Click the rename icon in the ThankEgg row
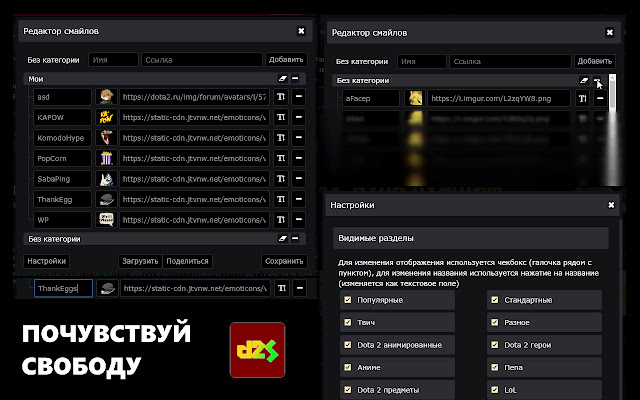The width and height of the screenshot is (640, 400). click(x=281, y=199)
